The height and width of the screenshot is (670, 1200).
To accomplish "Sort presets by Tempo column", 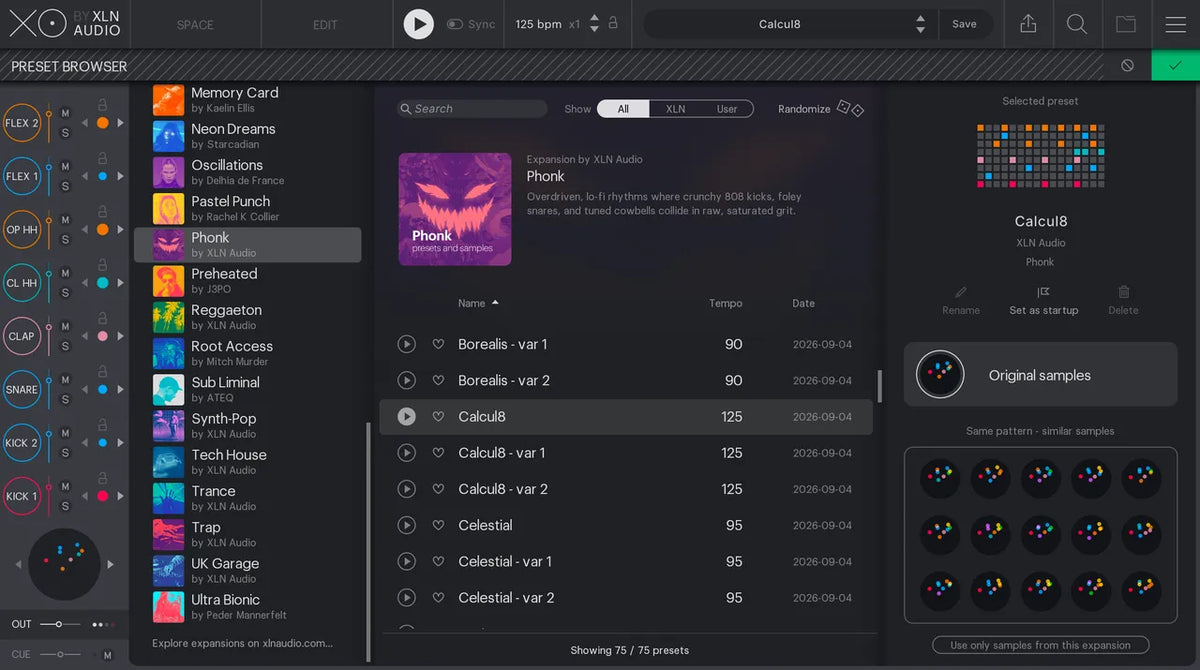I will point(726,303).
